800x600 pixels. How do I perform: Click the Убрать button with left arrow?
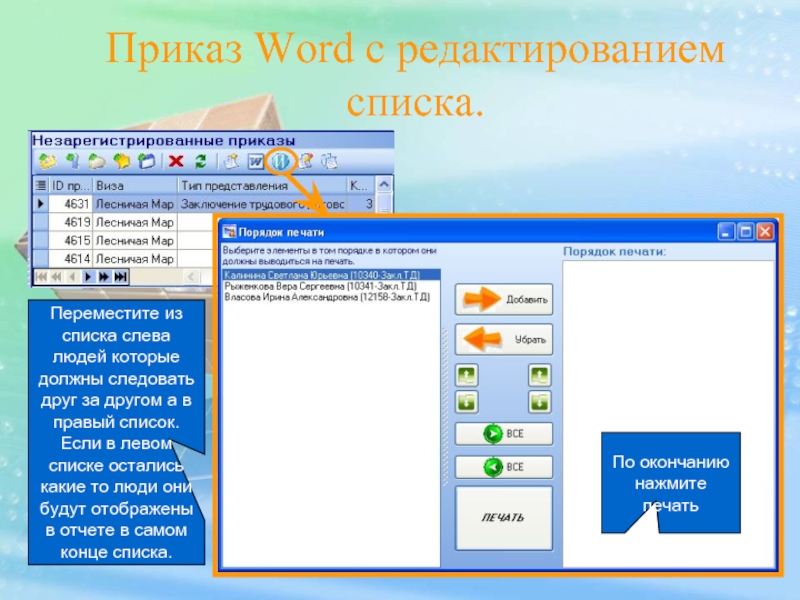[504, 339]
